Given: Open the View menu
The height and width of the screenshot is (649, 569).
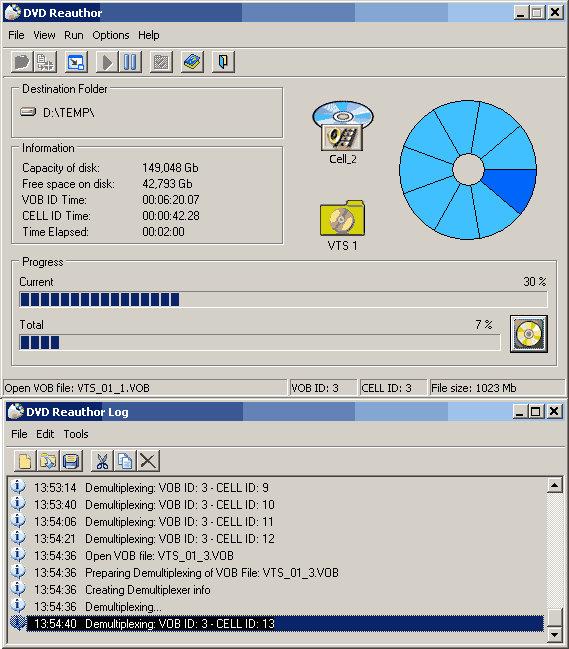Looking at the screenshot, I should 44,35.
